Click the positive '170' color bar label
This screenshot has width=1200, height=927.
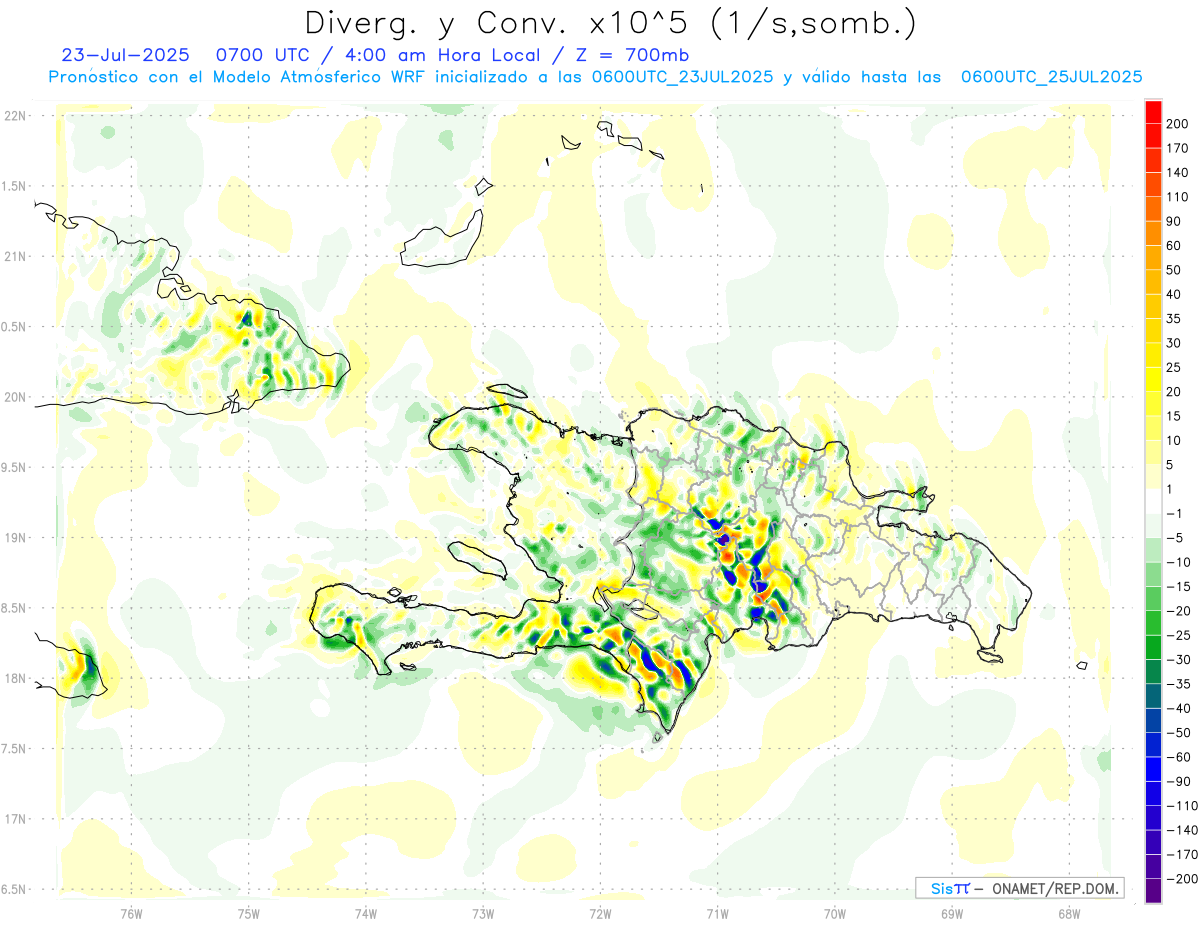1177,148
